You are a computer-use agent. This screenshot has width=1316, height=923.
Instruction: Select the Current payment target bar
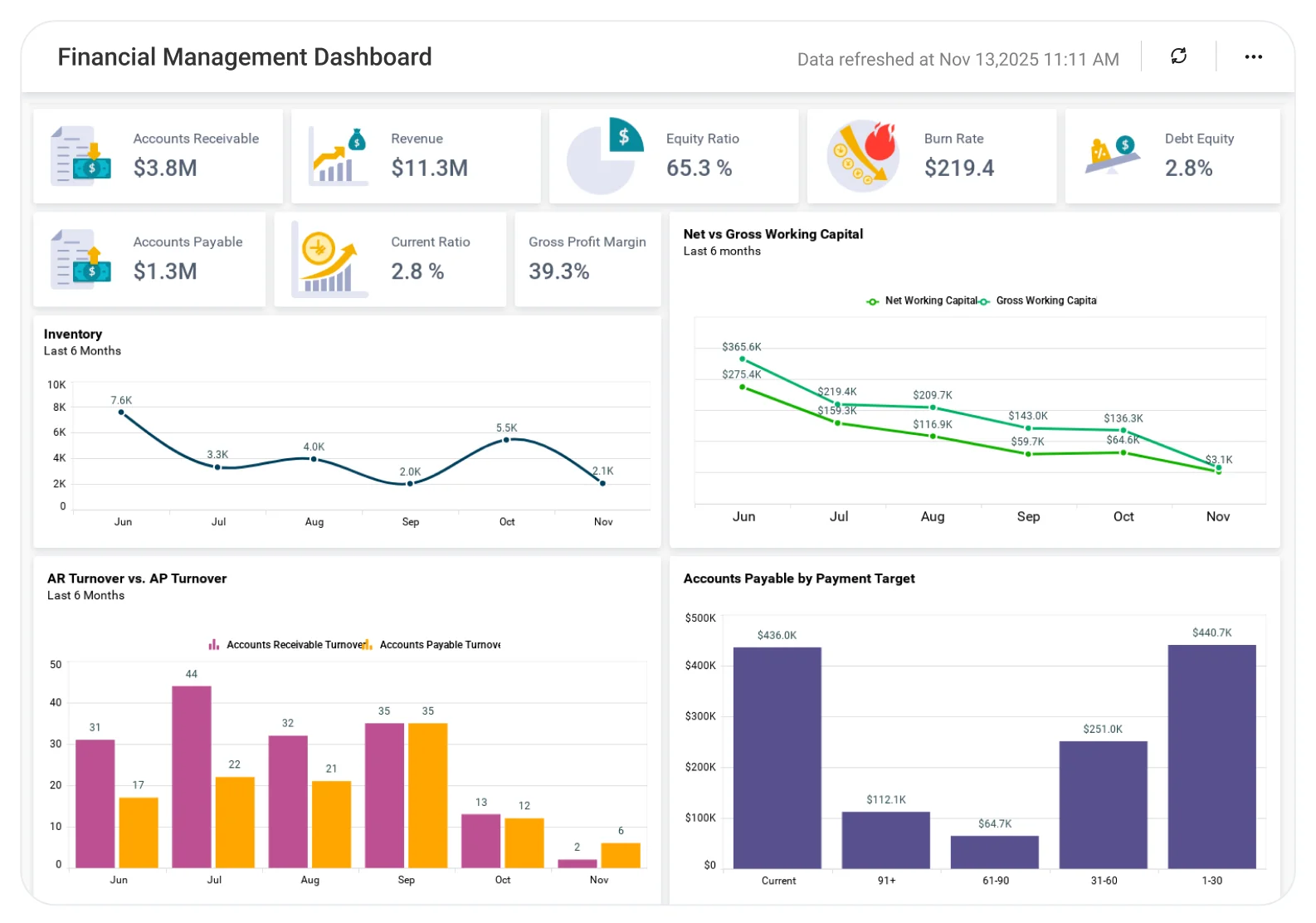click(777, 758)
